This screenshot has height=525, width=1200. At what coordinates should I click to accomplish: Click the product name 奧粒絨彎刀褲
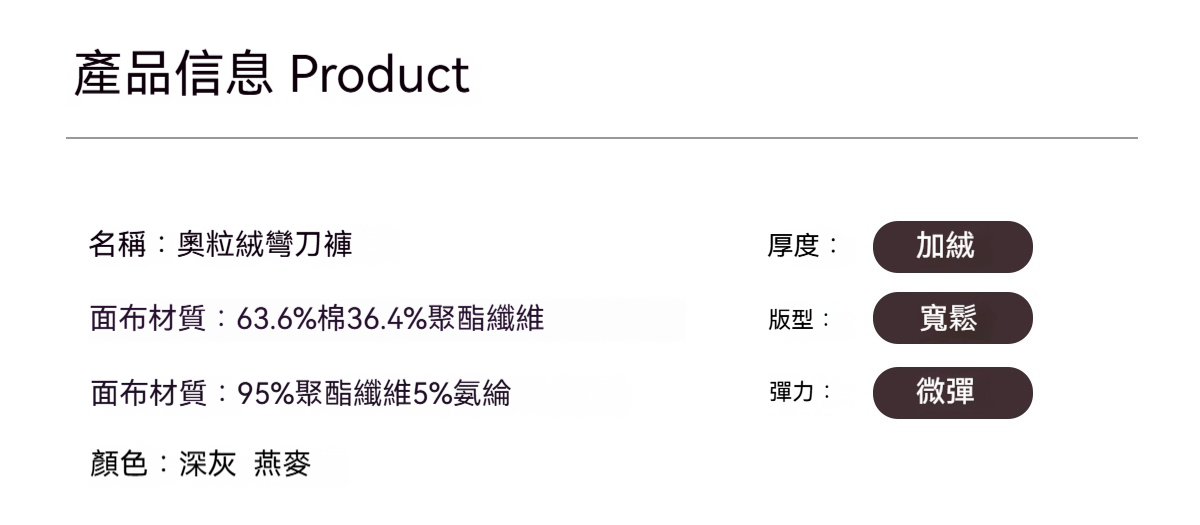[264, 245]
